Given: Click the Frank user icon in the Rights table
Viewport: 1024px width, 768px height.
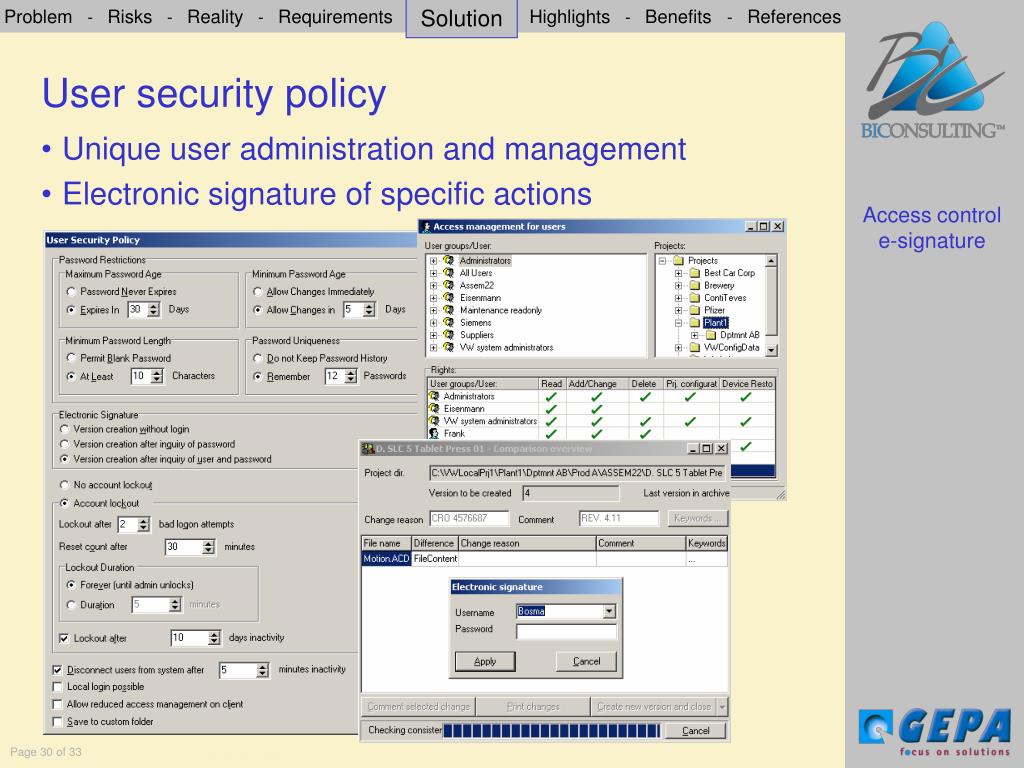Looking at the screenshot, I should (434, 434).
